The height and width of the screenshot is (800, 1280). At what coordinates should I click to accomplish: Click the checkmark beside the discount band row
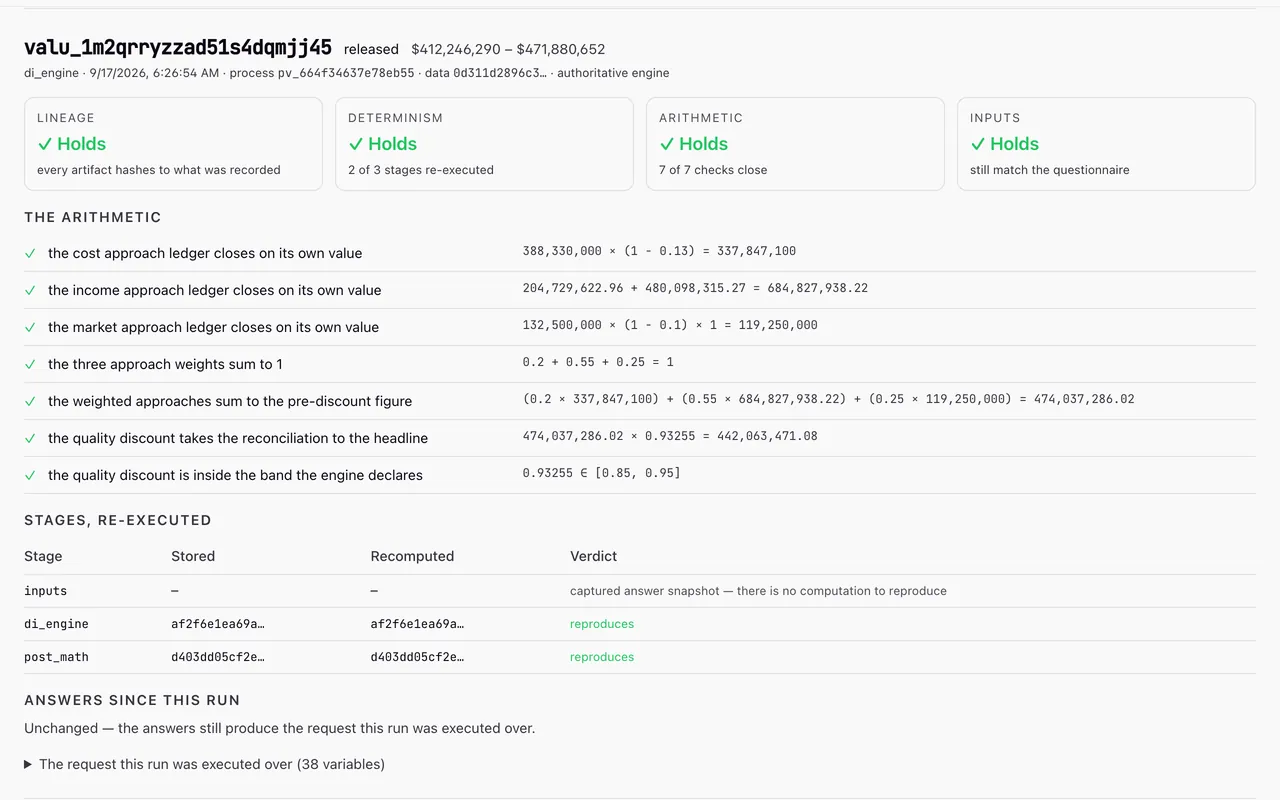30,475
